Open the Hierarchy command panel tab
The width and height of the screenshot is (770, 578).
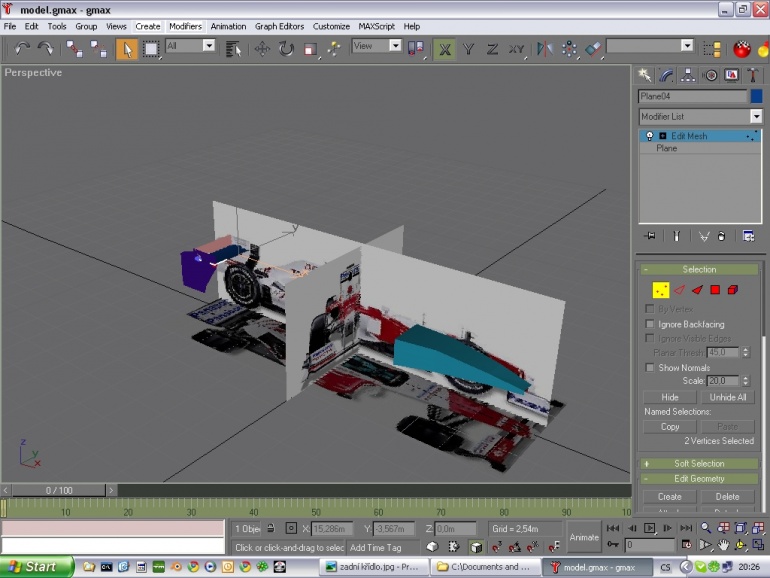[688, 75]
